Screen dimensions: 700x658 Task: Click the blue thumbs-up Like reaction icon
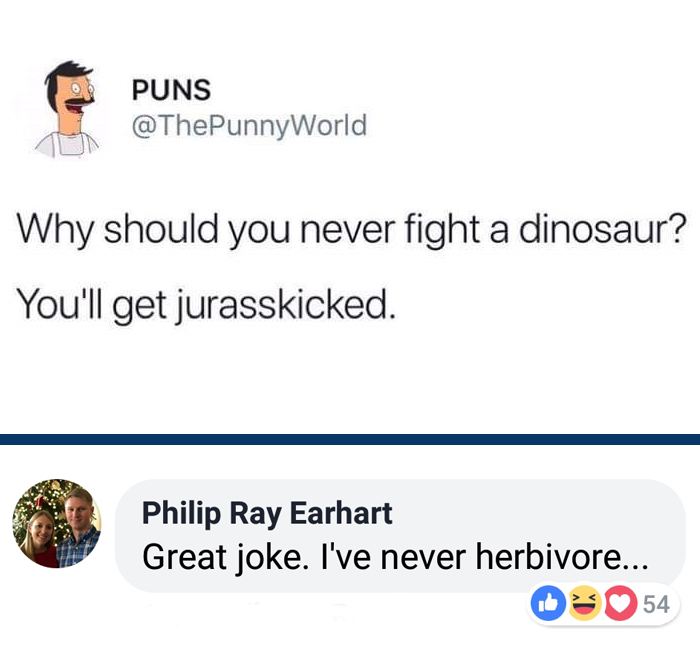[548, 603]
